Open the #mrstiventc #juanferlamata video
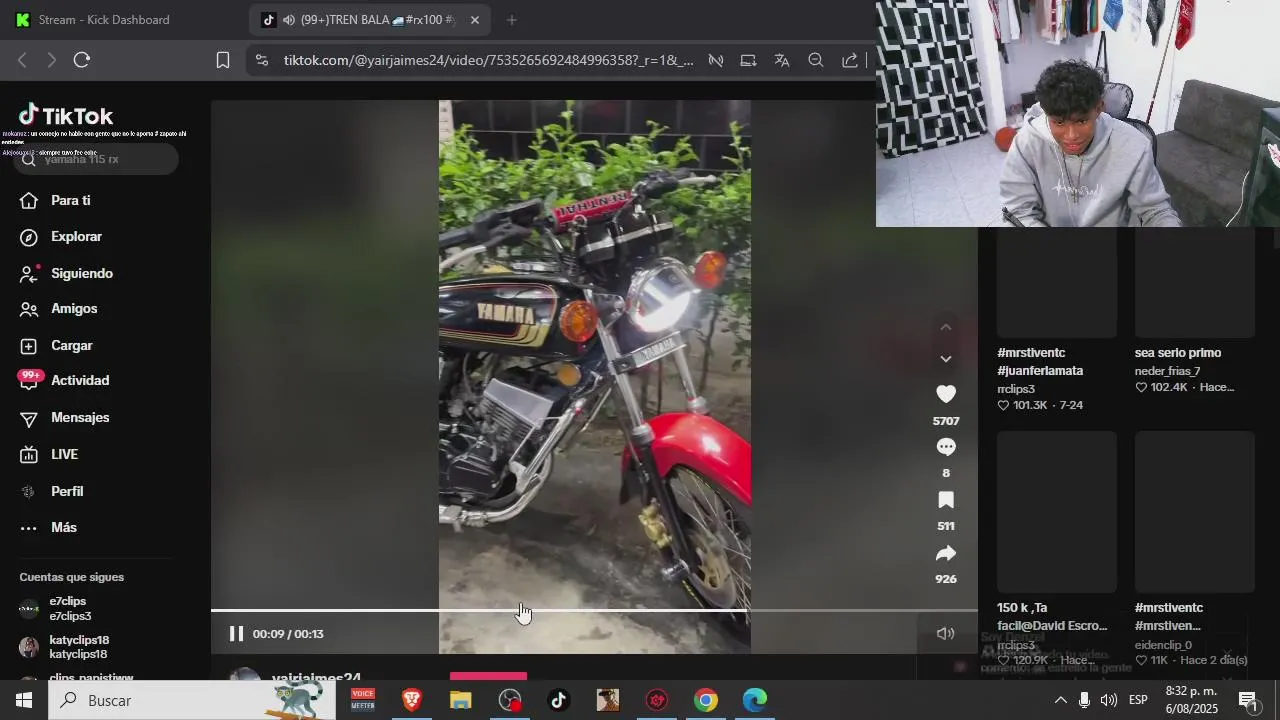Image resolution: width=1280 pixels, height=720 pixels. [x=1056, y=283]
